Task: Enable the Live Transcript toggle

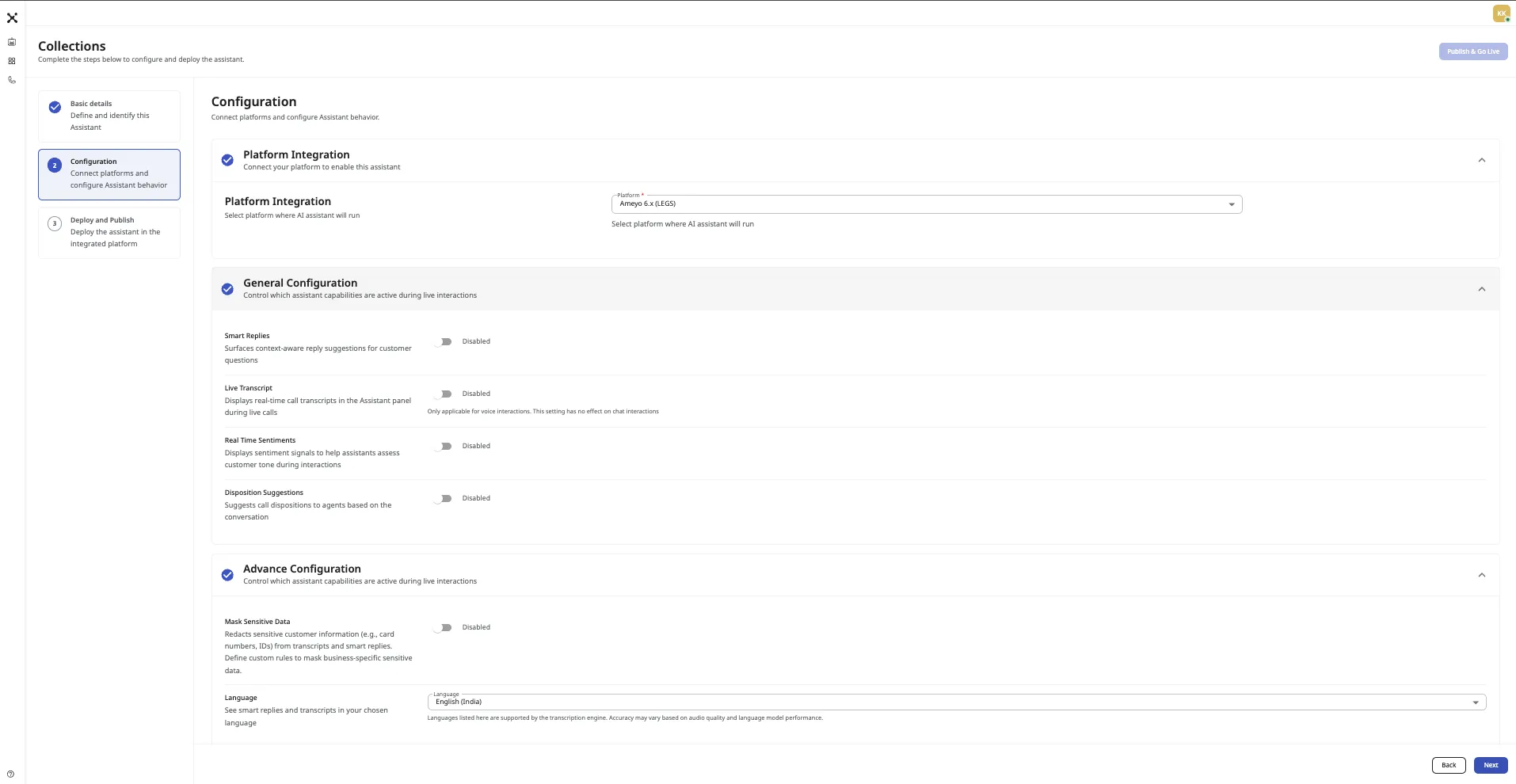Action: pyautogui.click(x=444, y=394)
